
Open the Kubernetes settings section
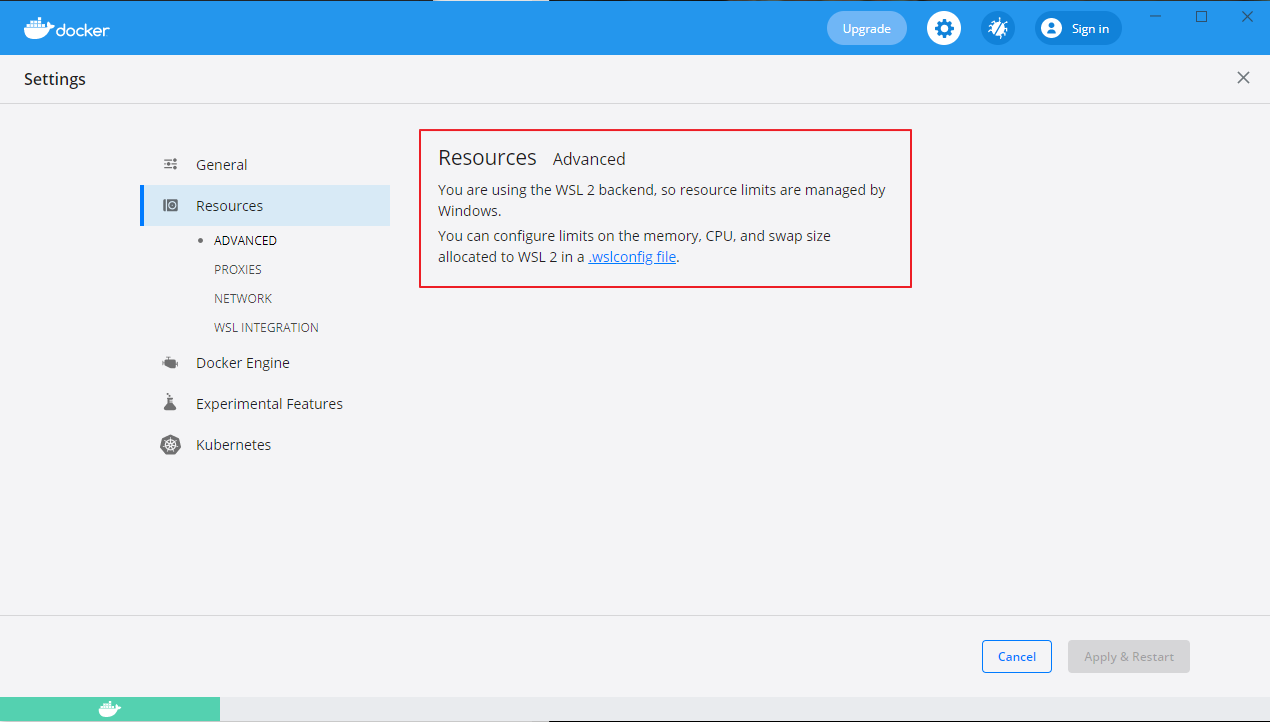(x=233, y=445)
